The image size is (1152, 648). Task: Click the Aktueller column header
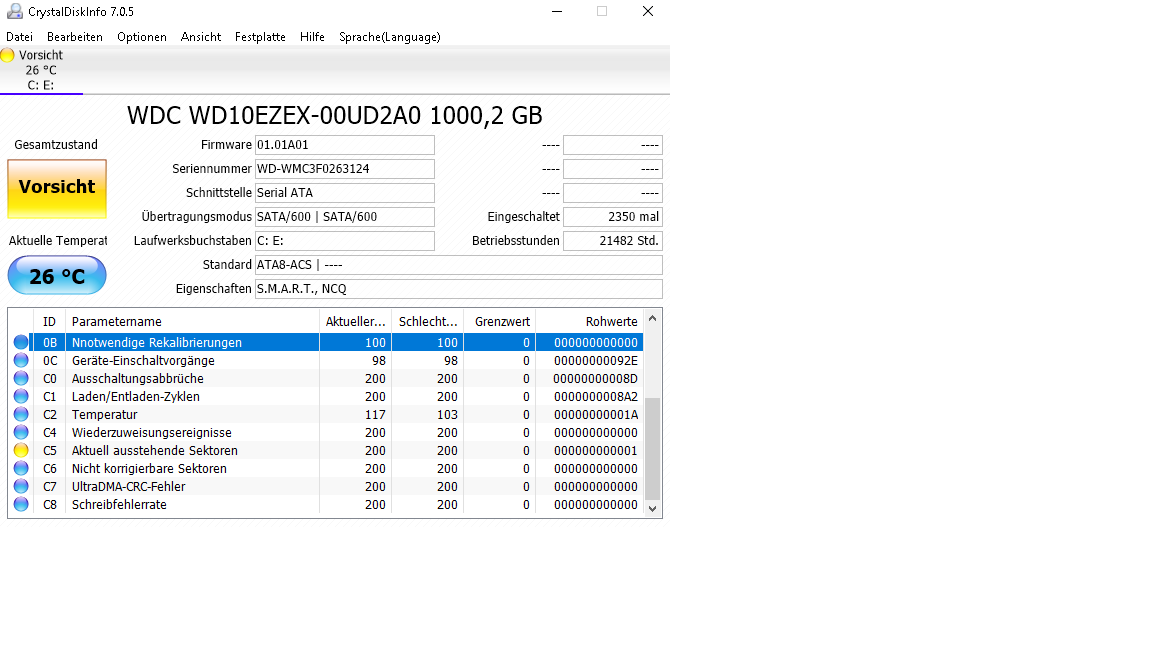[x=356, y=322]
